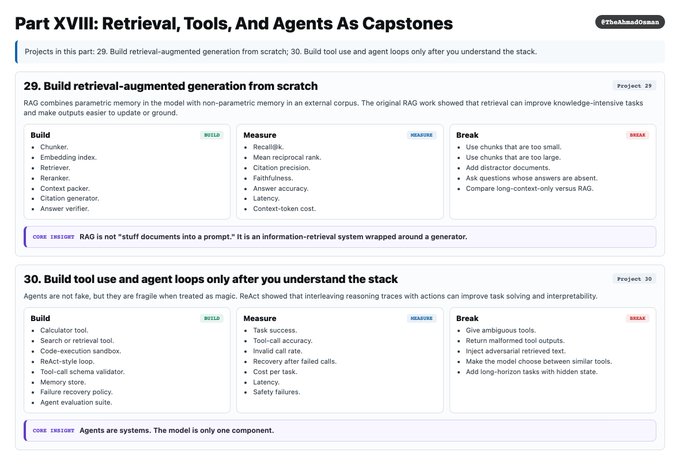This screenshot has width=680, height=464.
Task: Select the Mean reciprocal rank item
Action: (x=287, y=157)
